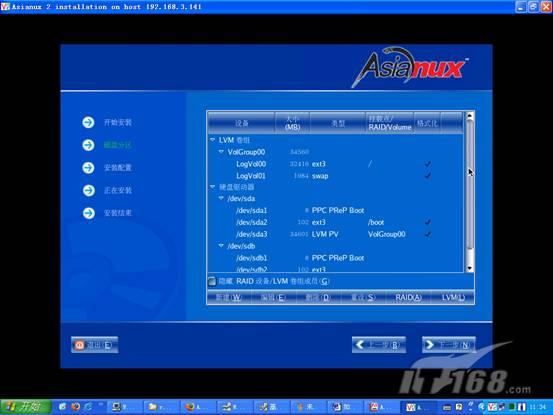The image size is (553, 415).
Task: Click the partition list vertical scrollbar thumb
Action: point(470,185)
